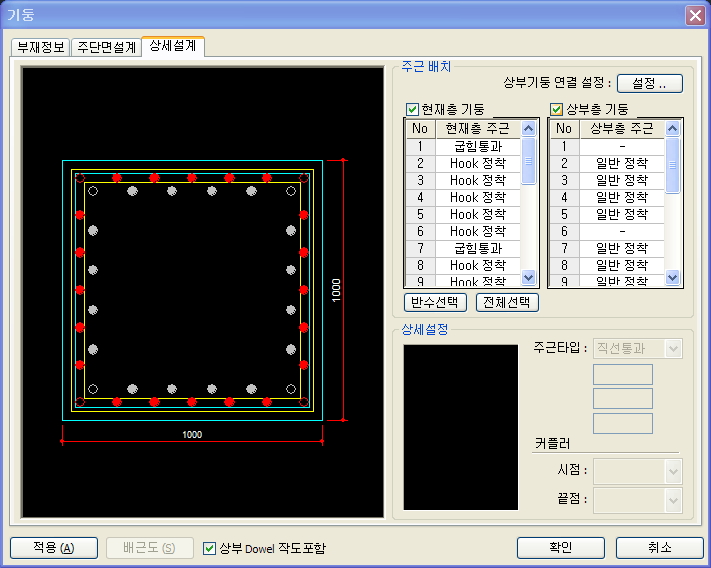Select row 7 일반 정착 in 상부층 list
This screenshot has height=568, width=711.
click(622, 248)
